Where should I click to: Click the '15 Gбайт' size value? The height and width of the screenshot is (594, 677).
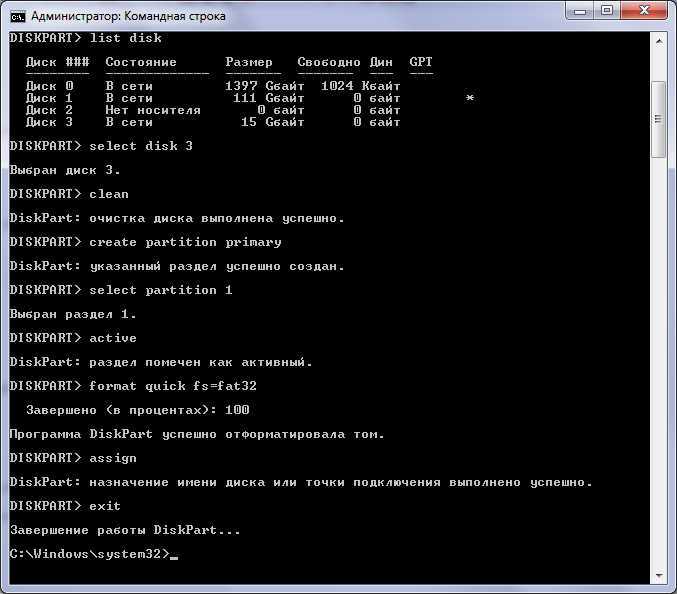click(x=272, y=122)
